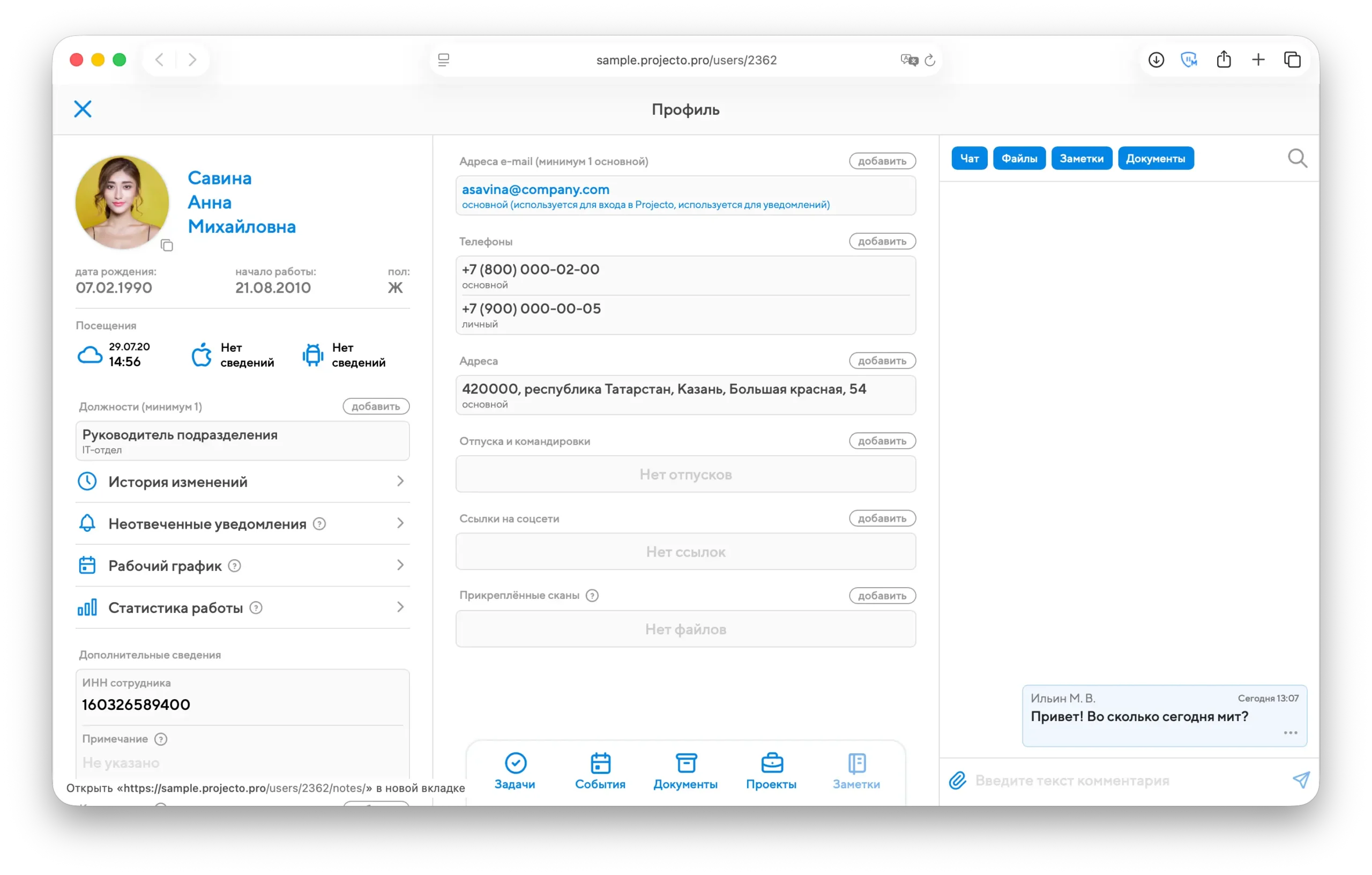This screenshot has width=1372, height=875.
Task: Open help icon next to Примечание
Action: (161, 739)
